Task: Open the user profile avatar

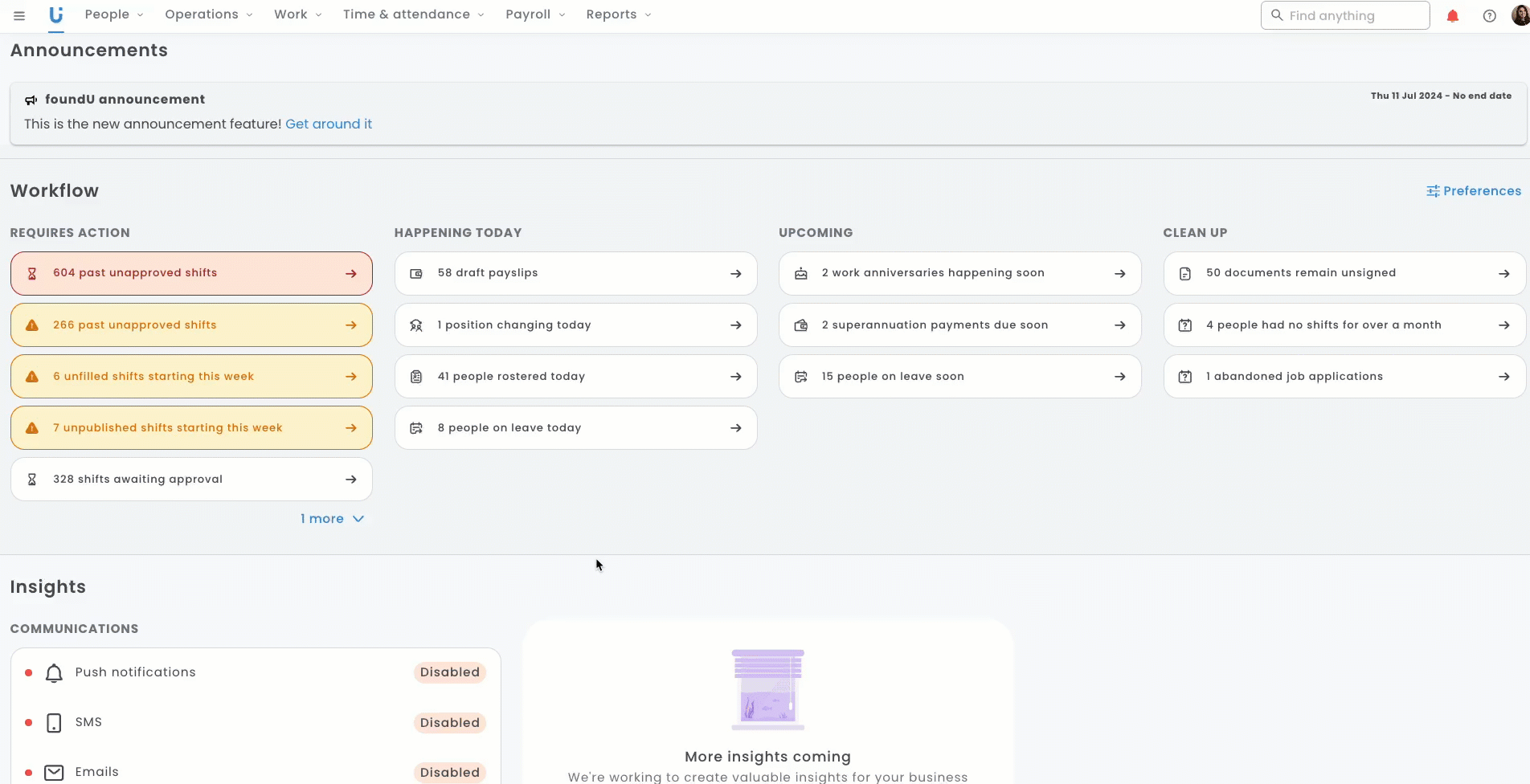Action: [1520, 15]
